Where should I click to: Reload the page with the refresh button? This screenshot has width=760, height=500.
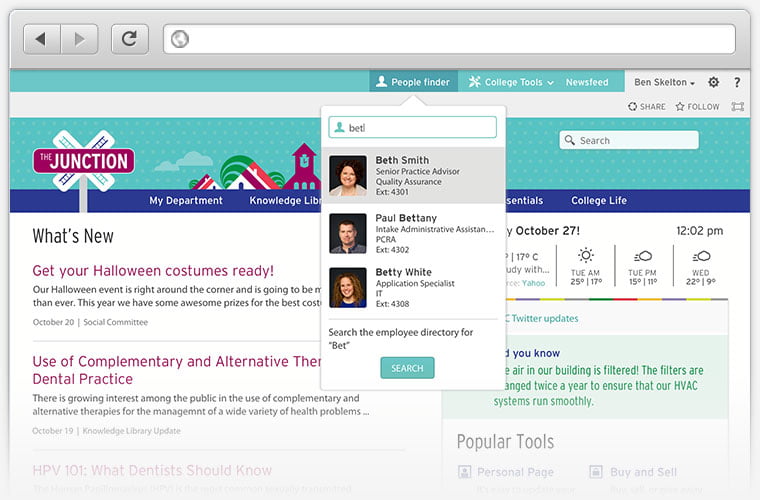click(x=129, y=39)
